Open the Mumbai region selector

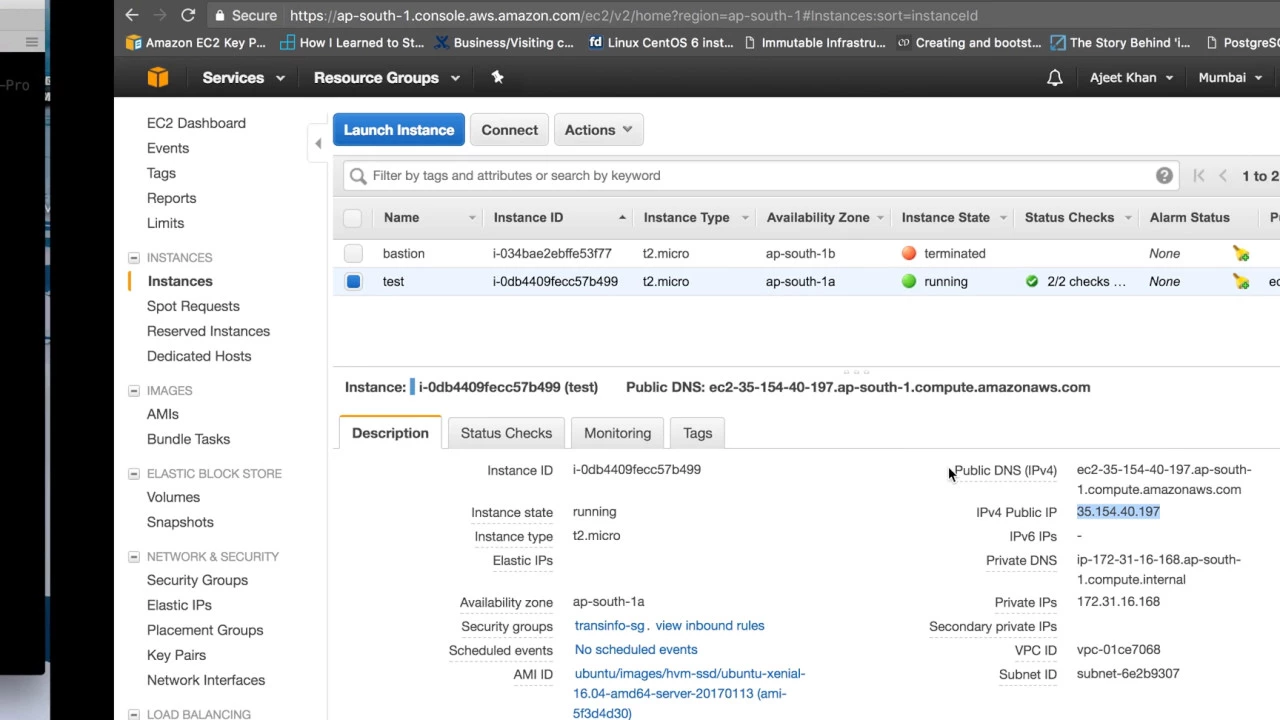1230,77
